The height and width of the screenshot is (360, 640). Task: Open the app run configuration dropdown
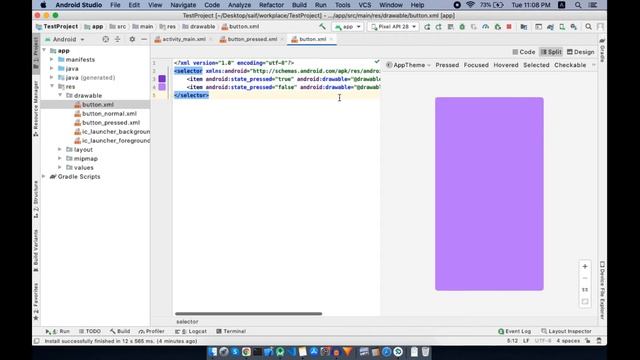click(348, 27)
